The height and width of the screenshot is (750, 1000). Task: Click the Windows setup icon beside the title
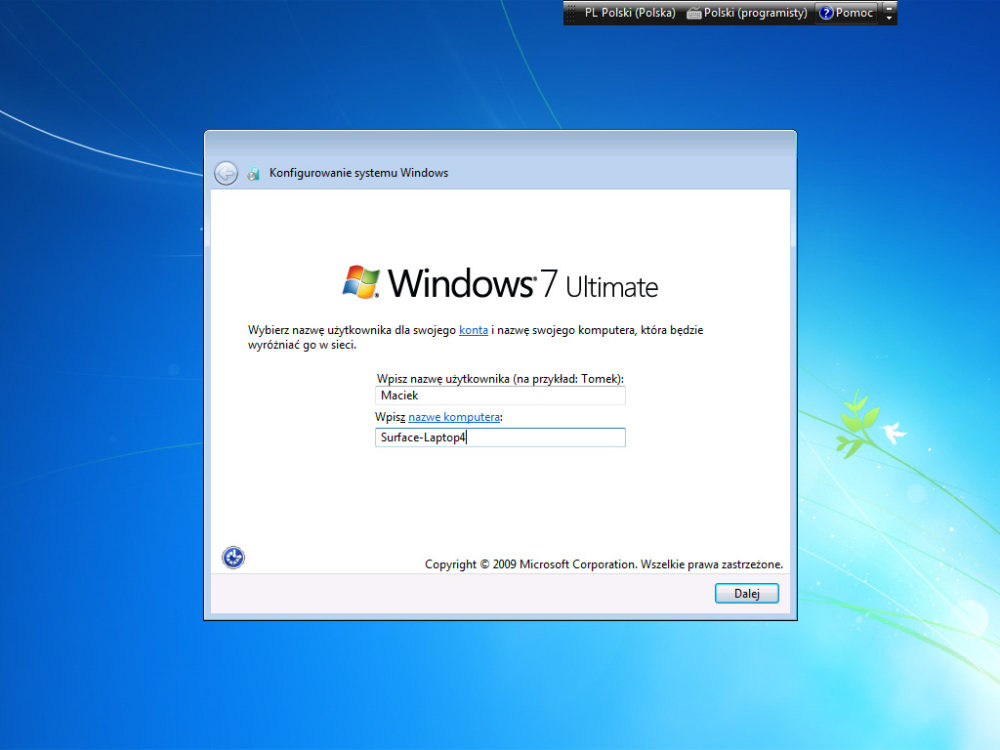tap(254, 173)
